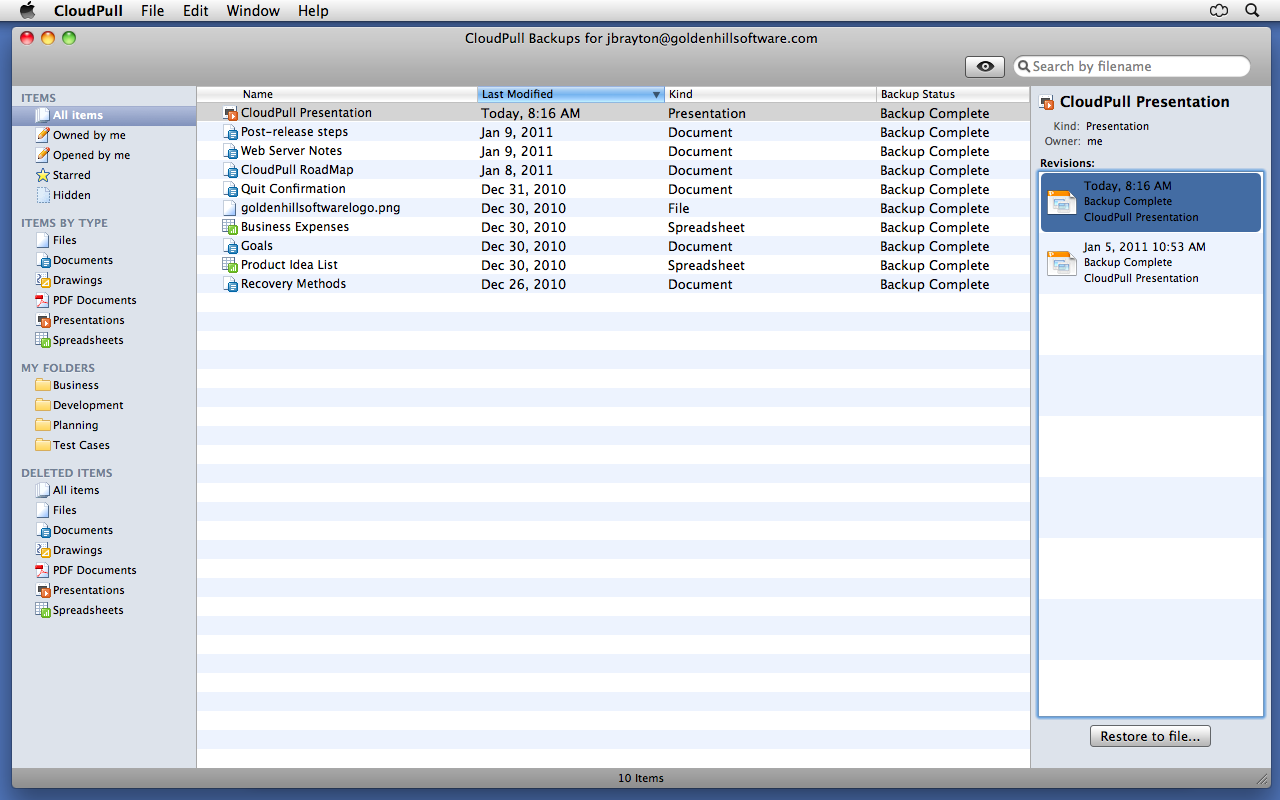The width and height of the screenshot is (1280, 800).
Task: Click the CloudPull RoadMap document icon
Action: (231, 170)
